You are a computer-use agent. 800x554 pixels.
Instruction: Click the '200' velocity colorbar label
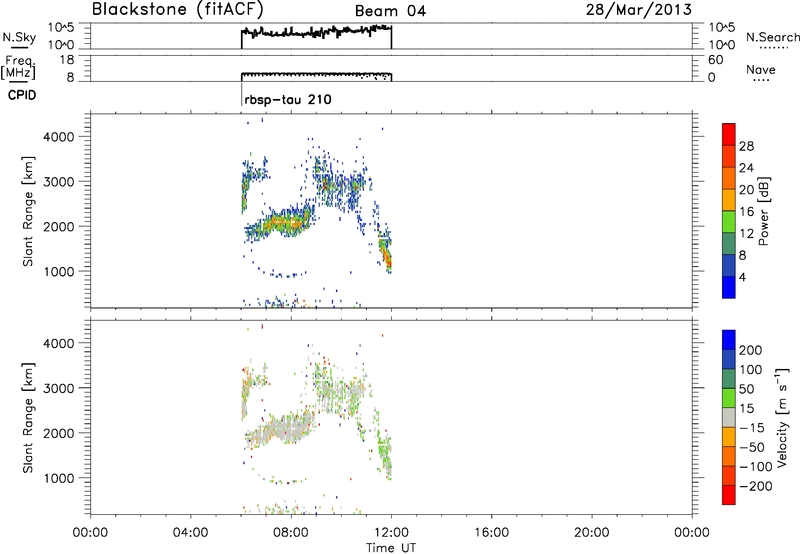point(750,350)
